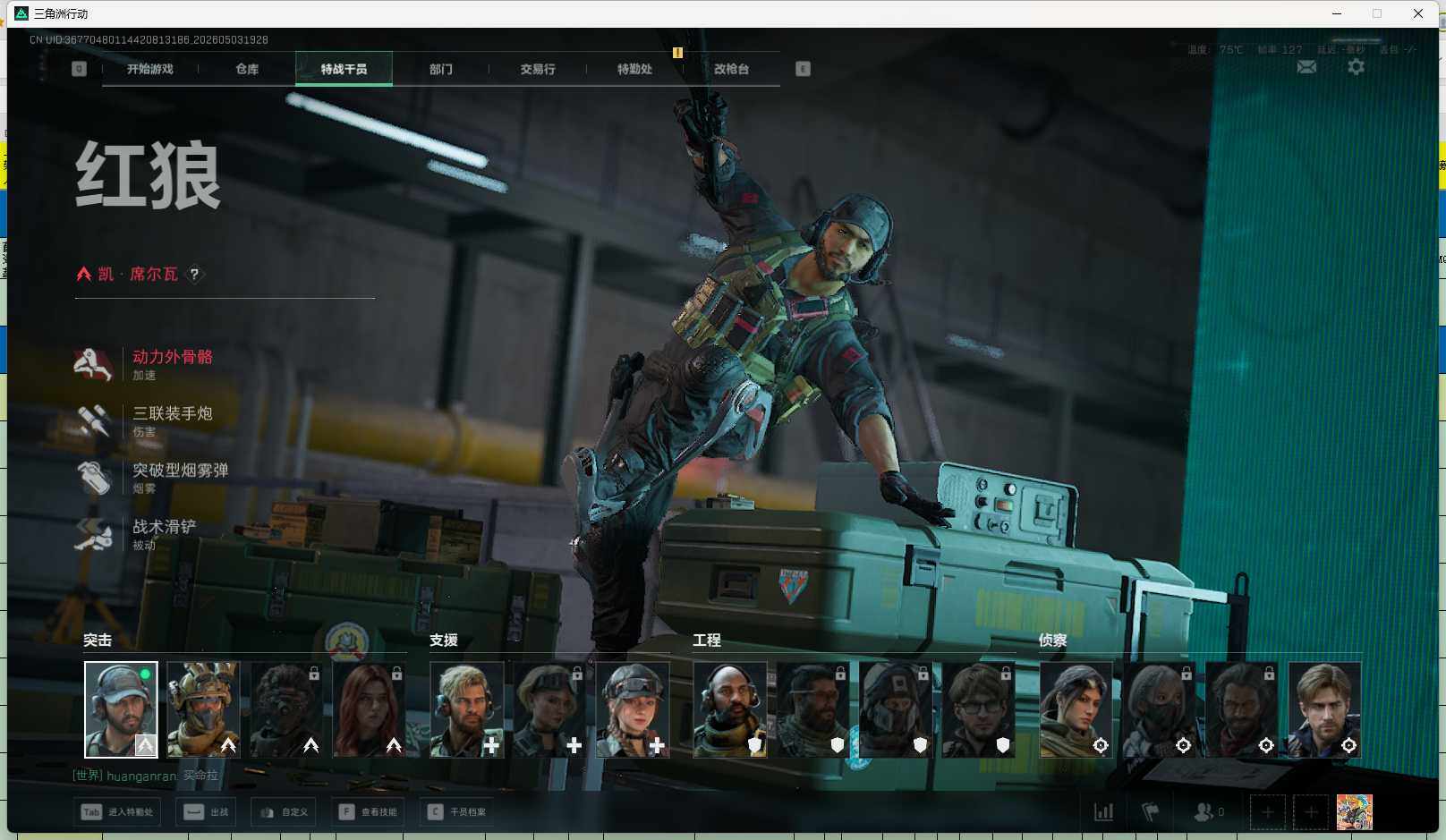Select the locked long-haired bearded recon operator
The image size is (1446, 840).
point(1242,709)
